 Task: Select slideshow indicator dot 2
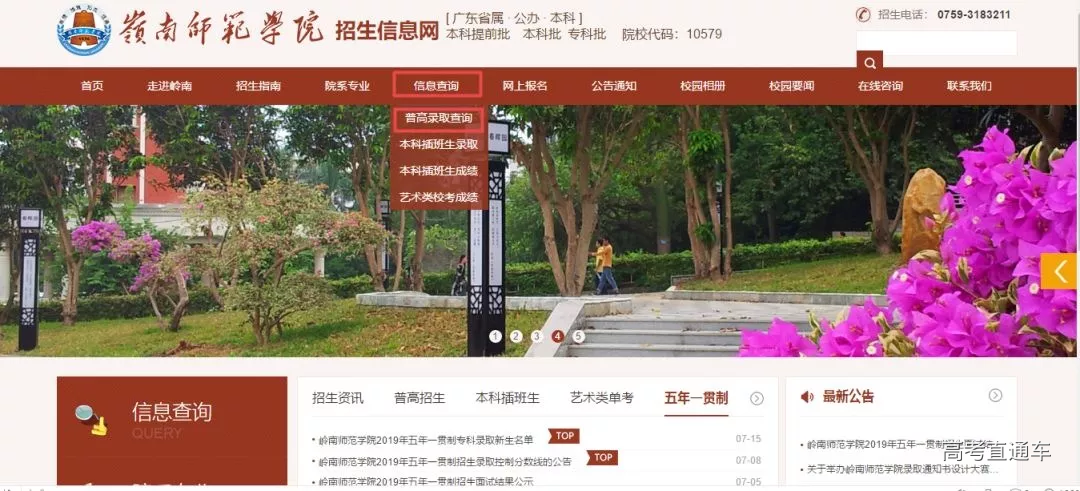tap(517, 336)
